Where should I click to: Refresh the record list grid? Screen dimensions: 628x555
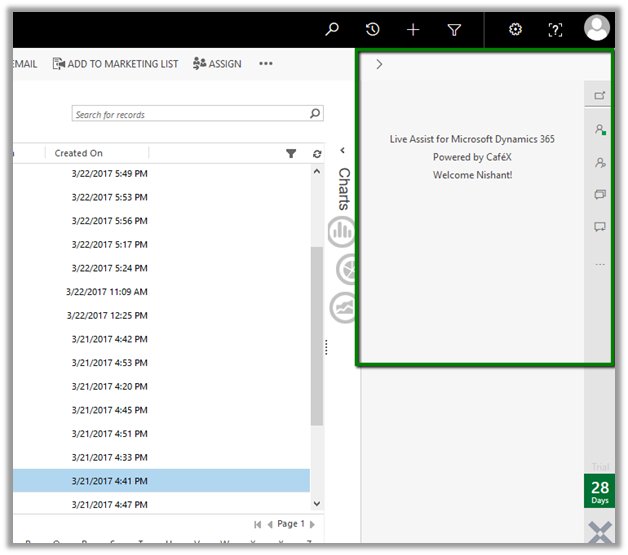pyautogui.click(x=317, y=154)
